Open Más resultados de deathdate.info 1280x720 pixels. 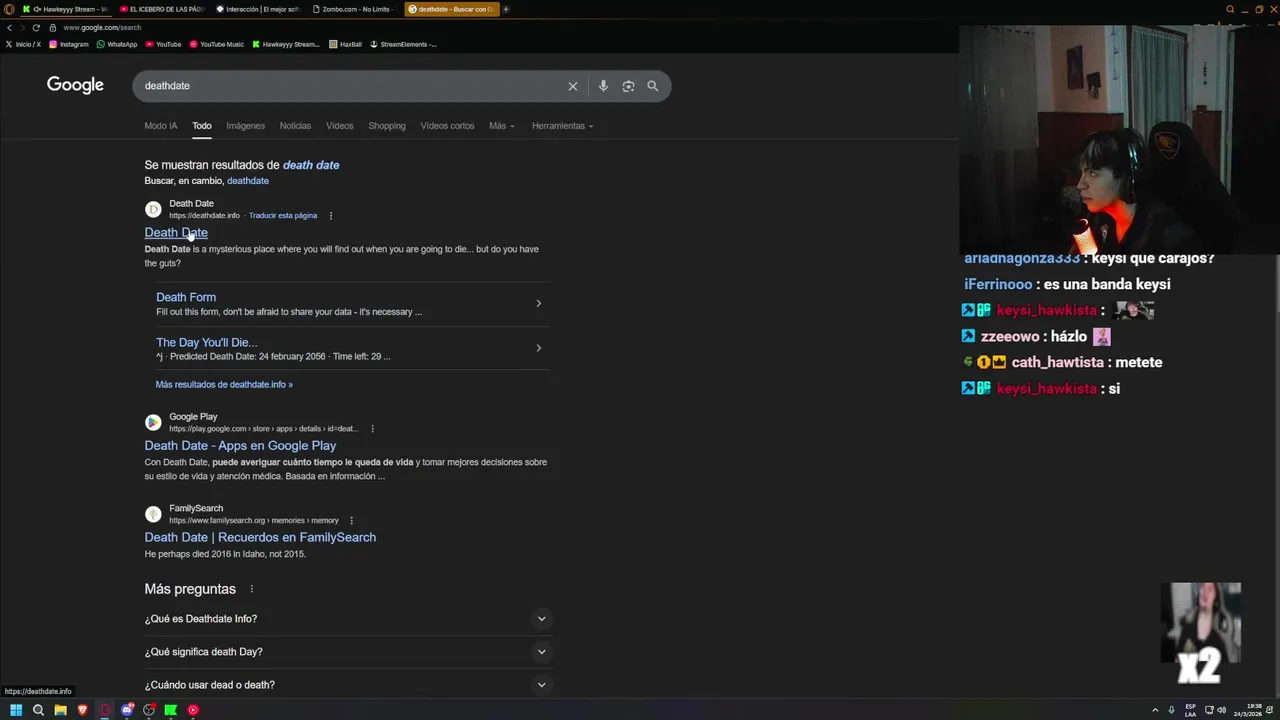pos(224,384)
